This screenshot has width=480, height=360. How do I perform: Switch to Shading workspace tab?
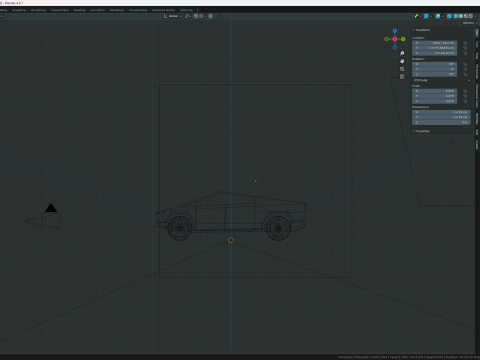pos(80,10)
